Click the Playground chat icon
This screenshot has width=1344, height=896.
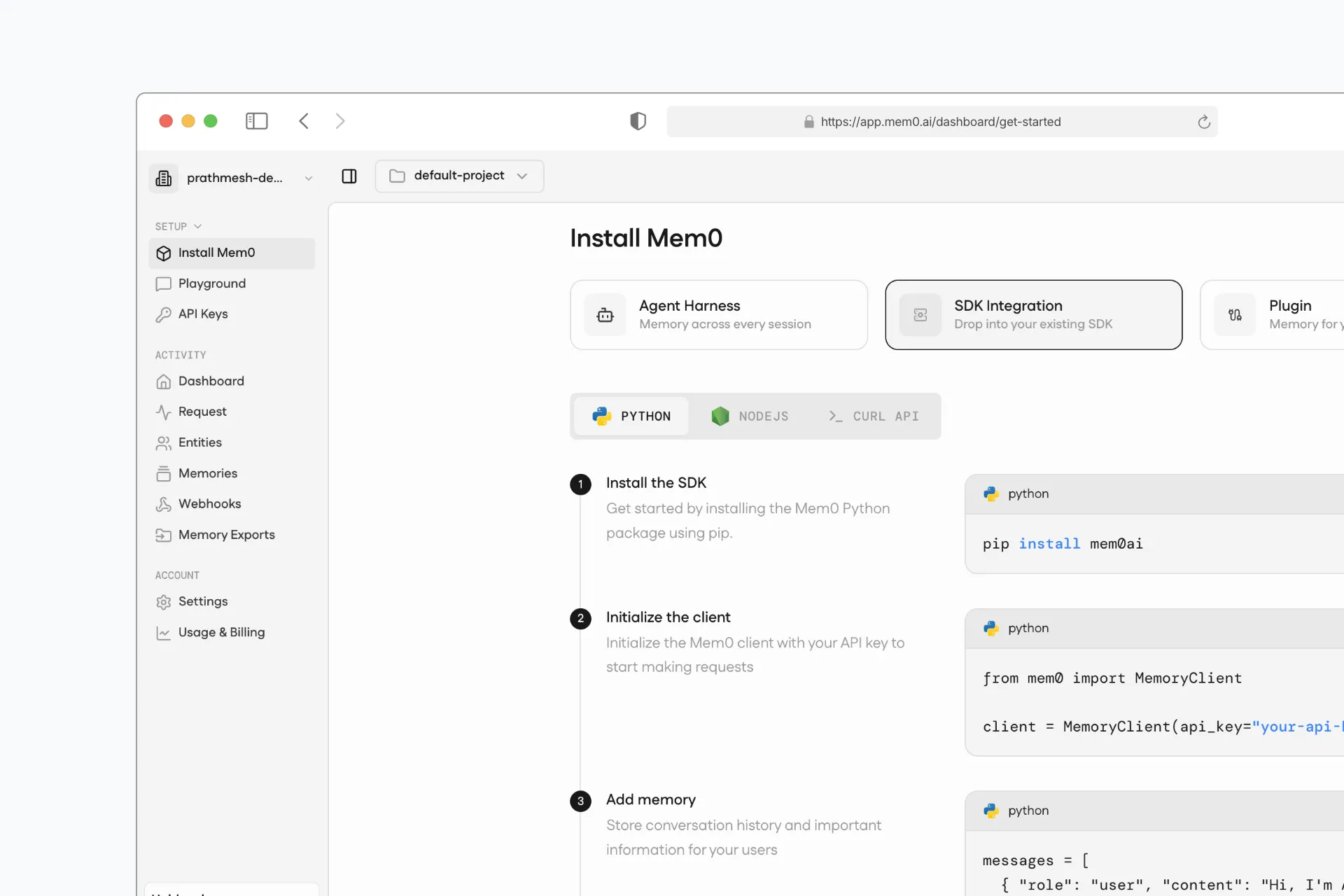pyautogui.click(x=164, y=284)
